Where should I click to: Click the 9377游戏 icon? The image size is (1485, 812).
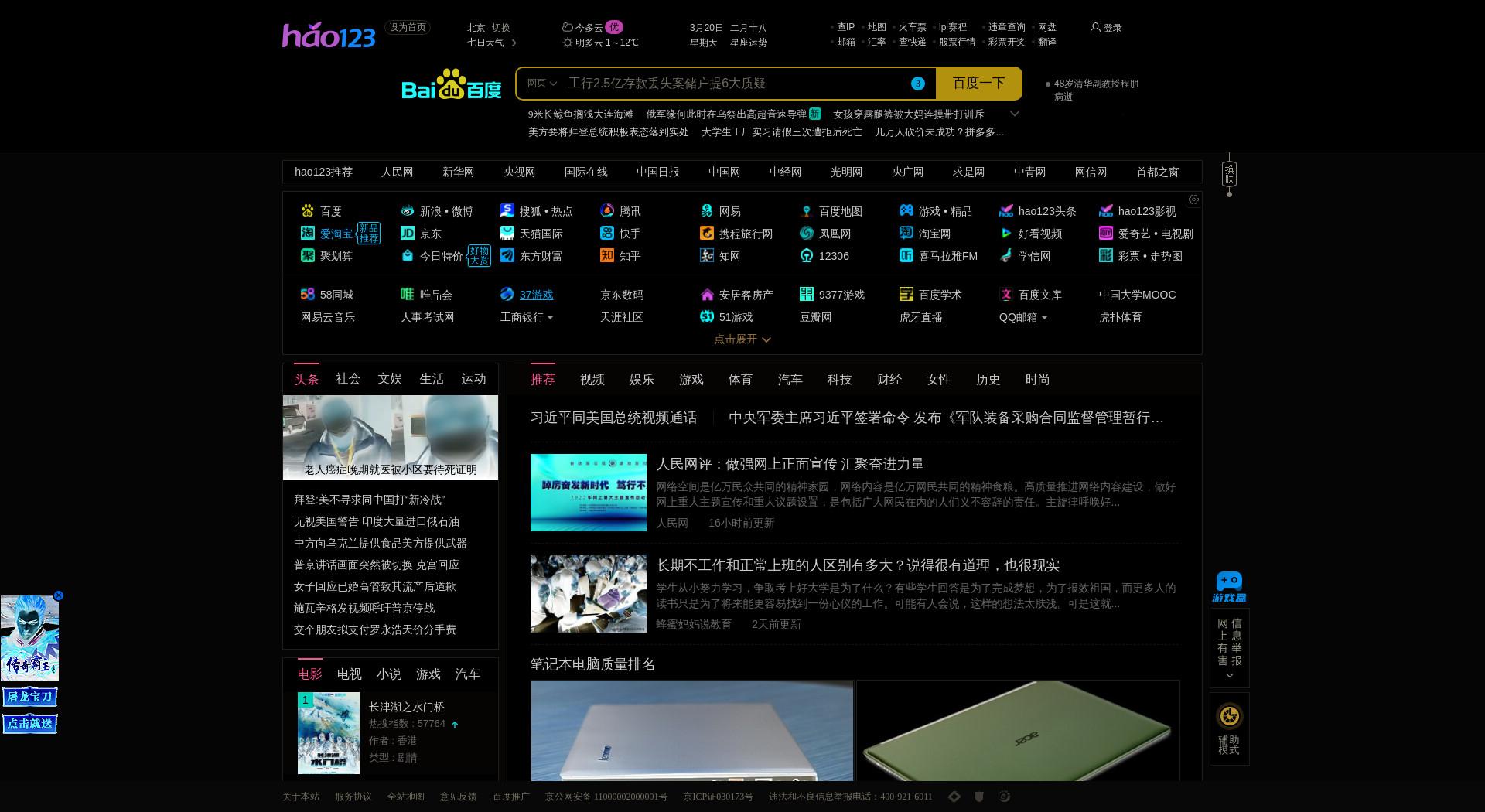807,294
